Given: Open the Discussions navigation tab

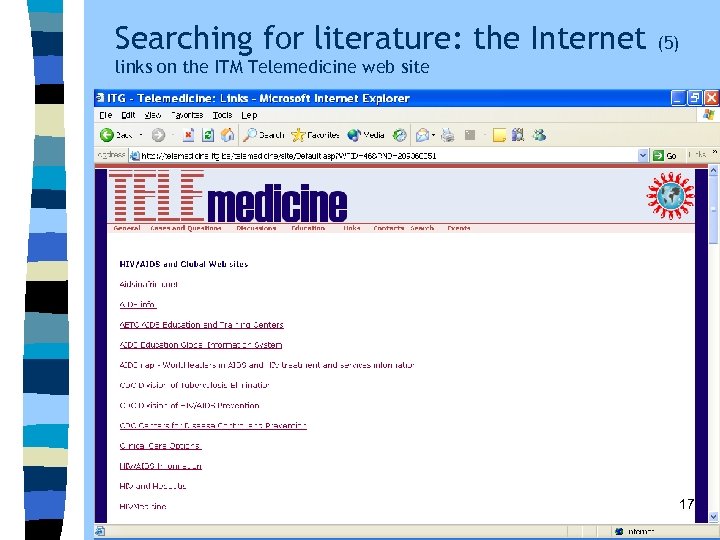Looking at the screenshot, I should point(256,228).
